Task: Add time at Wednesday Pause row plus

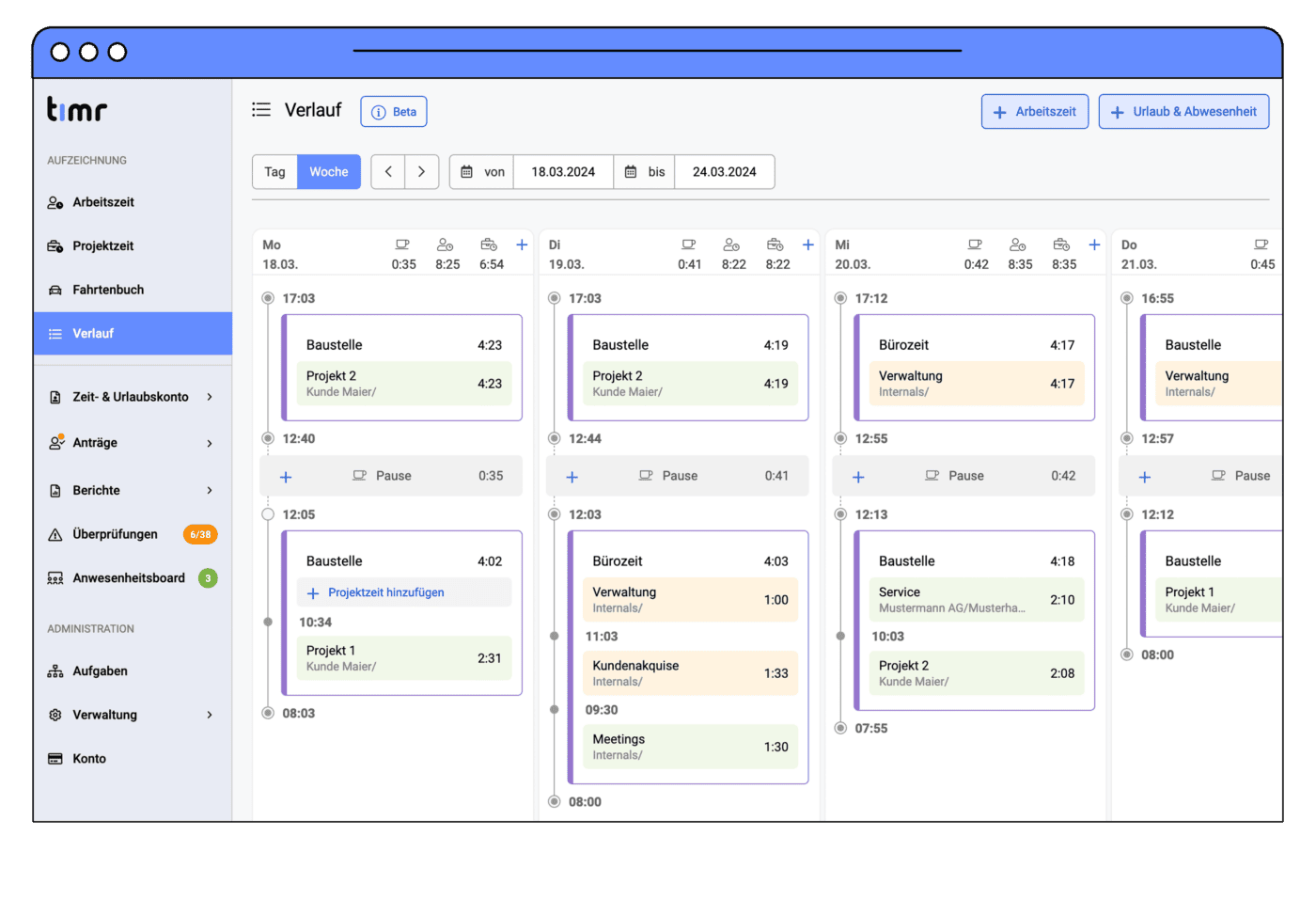Action: click(858, 477)
